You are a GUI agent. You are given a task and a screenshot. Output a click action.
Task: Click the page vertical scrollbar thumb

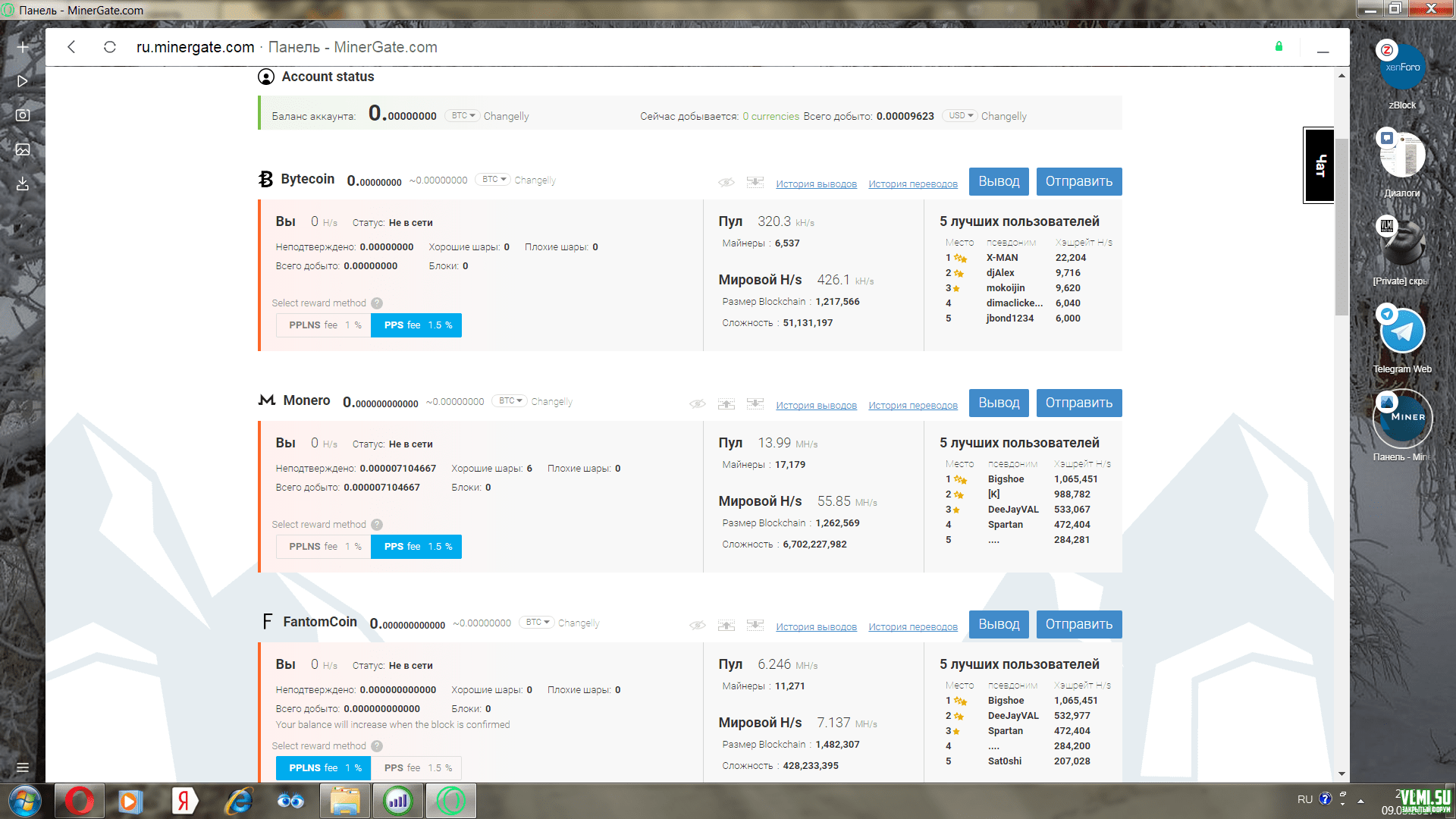coord(1341,227)
